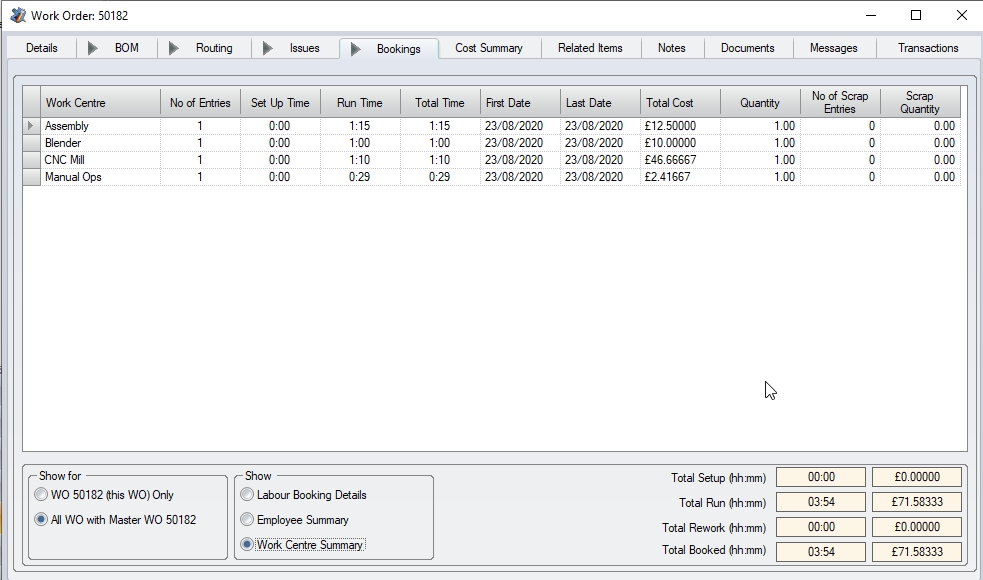The width and height of the screenshot is (983, 580).
Task: Select 'WO 50182 (this WO) Only' option
Action: click(x=41, y=495)
